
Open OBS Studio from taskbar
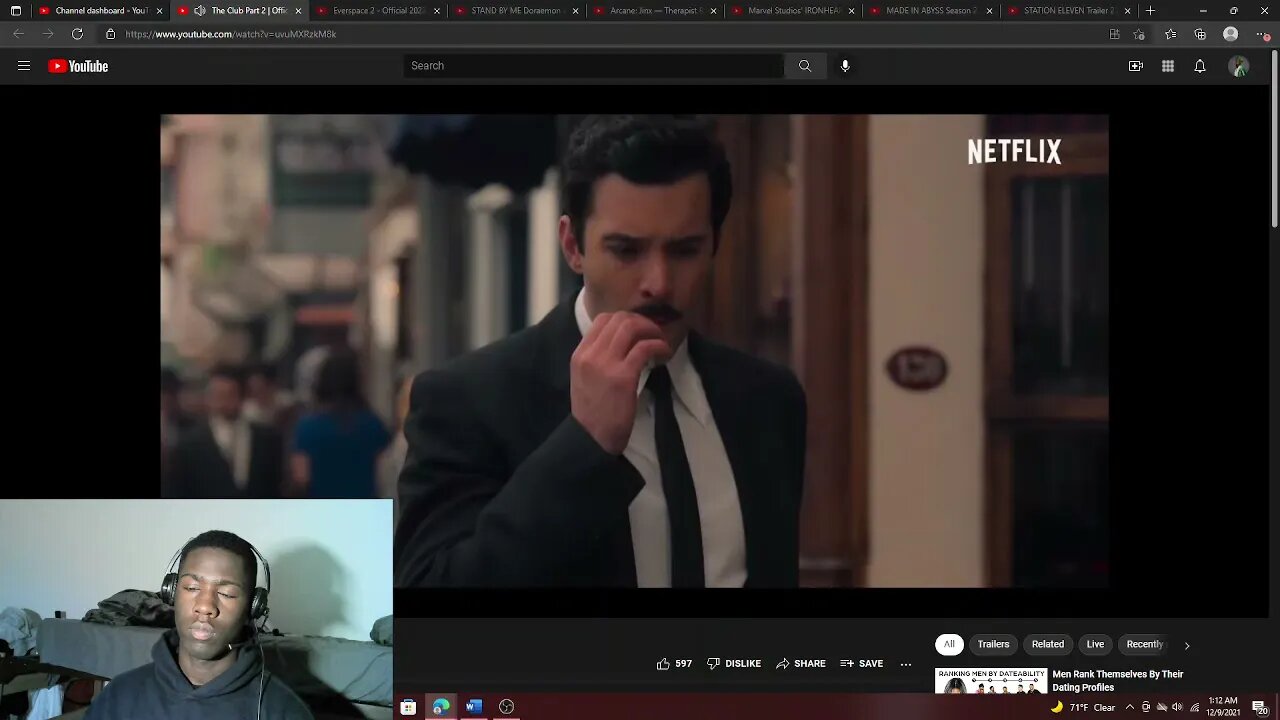pos(507,707)
